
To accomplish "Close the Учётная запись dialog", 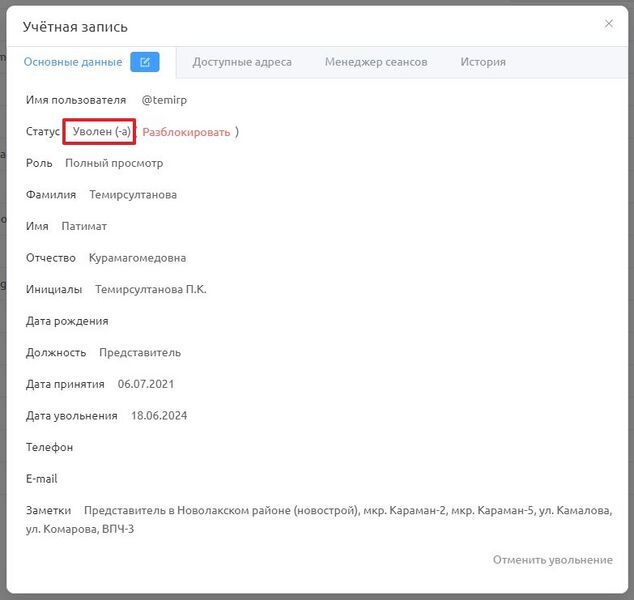I will 608,24.
